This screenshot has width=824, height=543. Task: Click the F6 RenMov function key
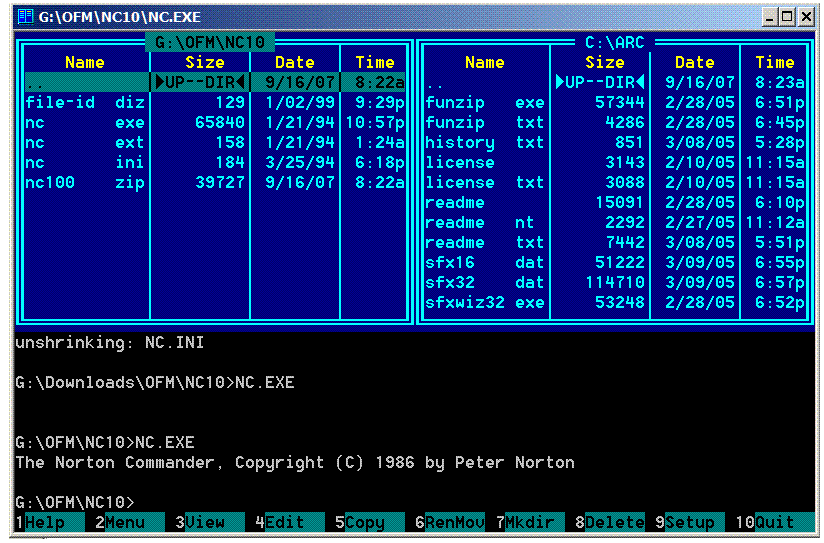450,522
